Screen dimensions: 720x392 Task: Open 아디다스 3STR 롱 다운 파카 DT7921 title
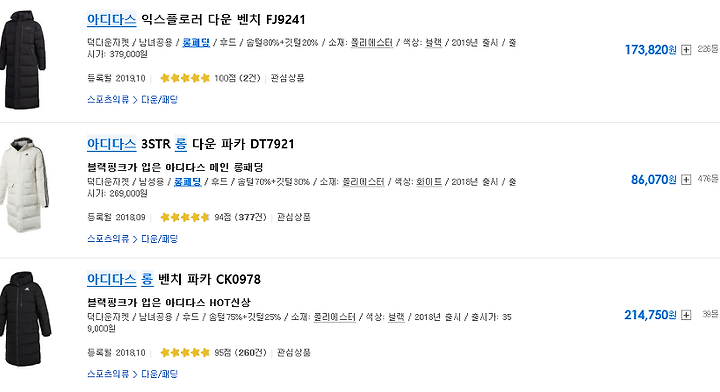191,144
